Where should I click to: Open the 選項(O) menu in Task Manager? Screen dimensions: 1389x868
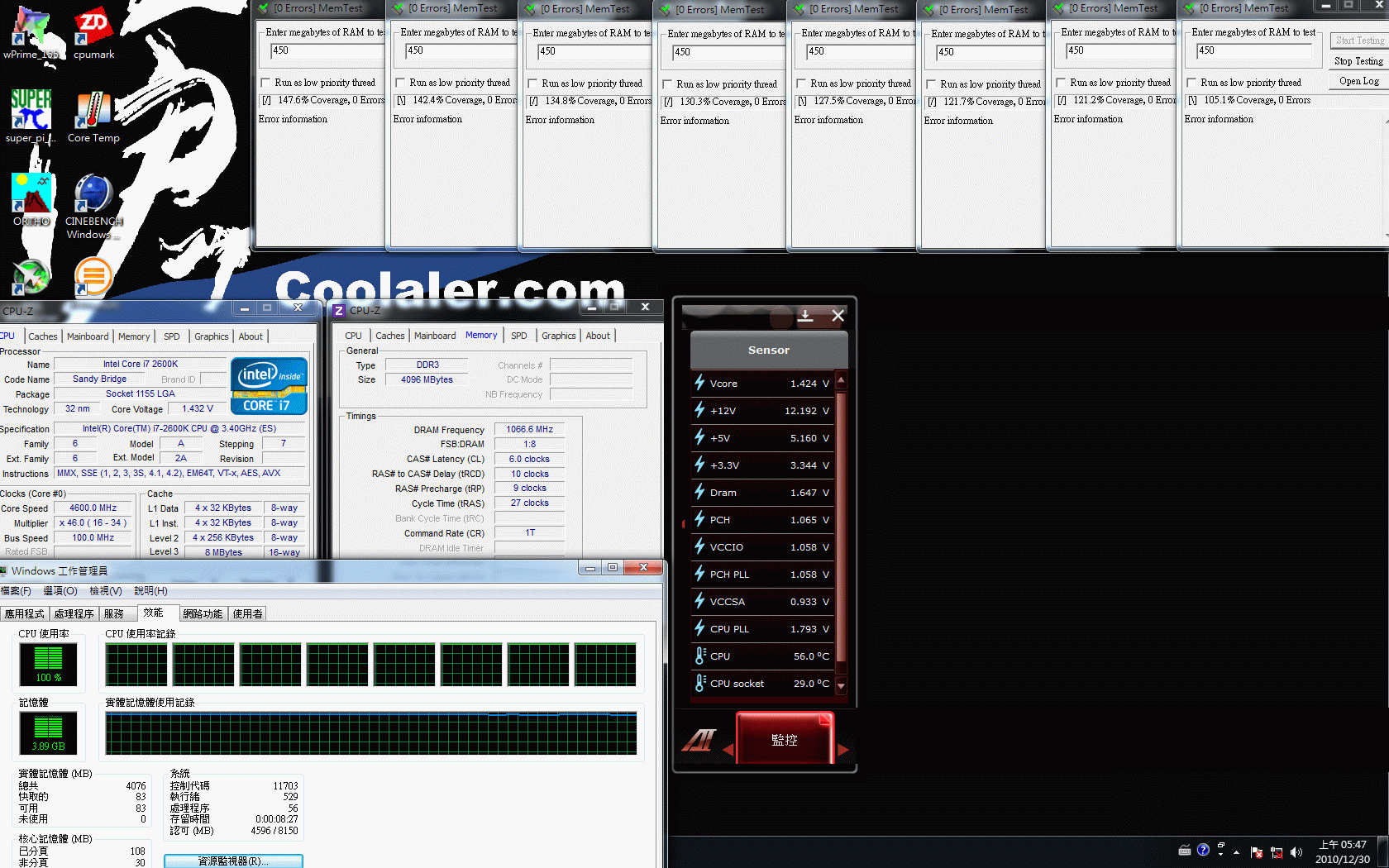click(x=60, y=591)
